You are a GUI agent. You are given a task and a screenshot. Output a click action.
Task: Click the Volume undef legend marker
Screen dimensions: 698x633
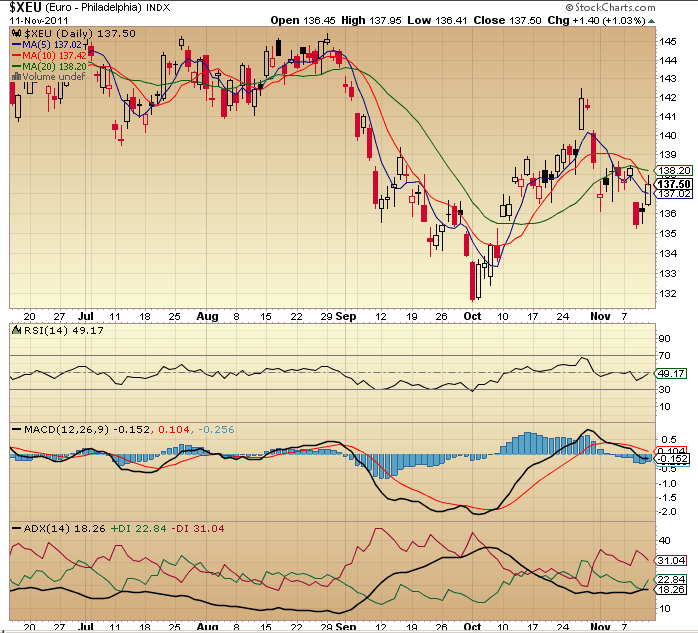pos(15,76)
